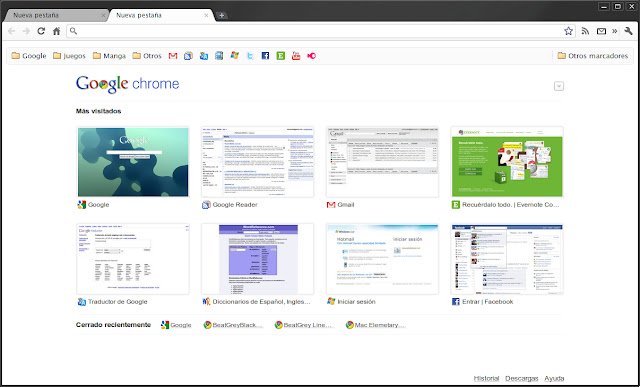The width and height of the screenshot is (640, 387).
Task: Open the Google Reader bookmark icon
Action: (x=188, y=56)
